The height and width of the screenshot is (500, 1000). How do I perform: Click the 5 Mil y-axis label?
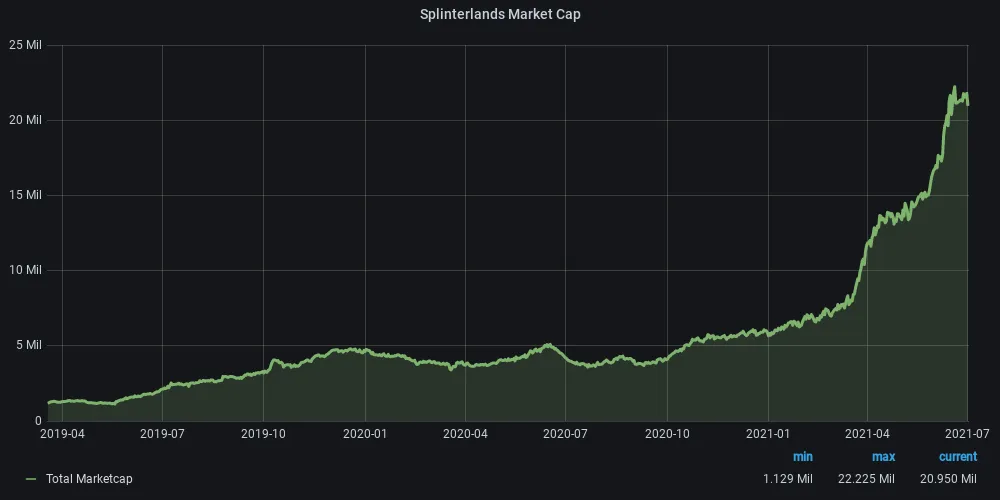coord(29,345)
